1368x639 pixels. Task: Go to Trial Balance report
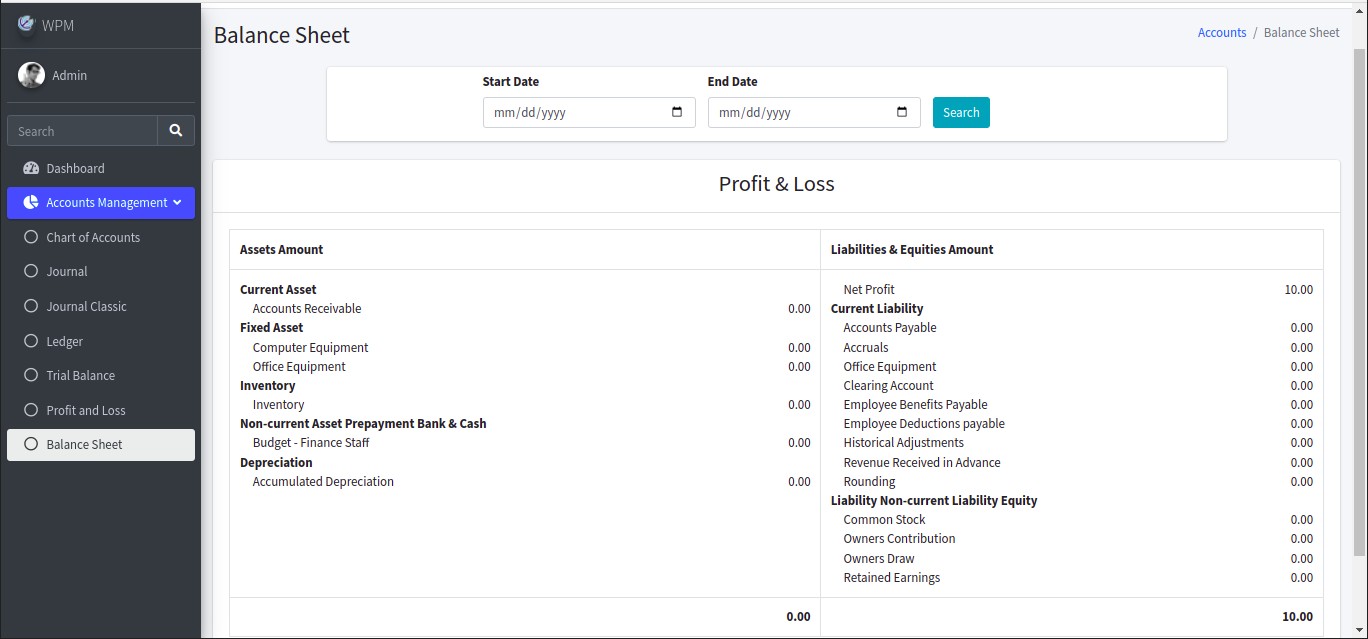80,375
